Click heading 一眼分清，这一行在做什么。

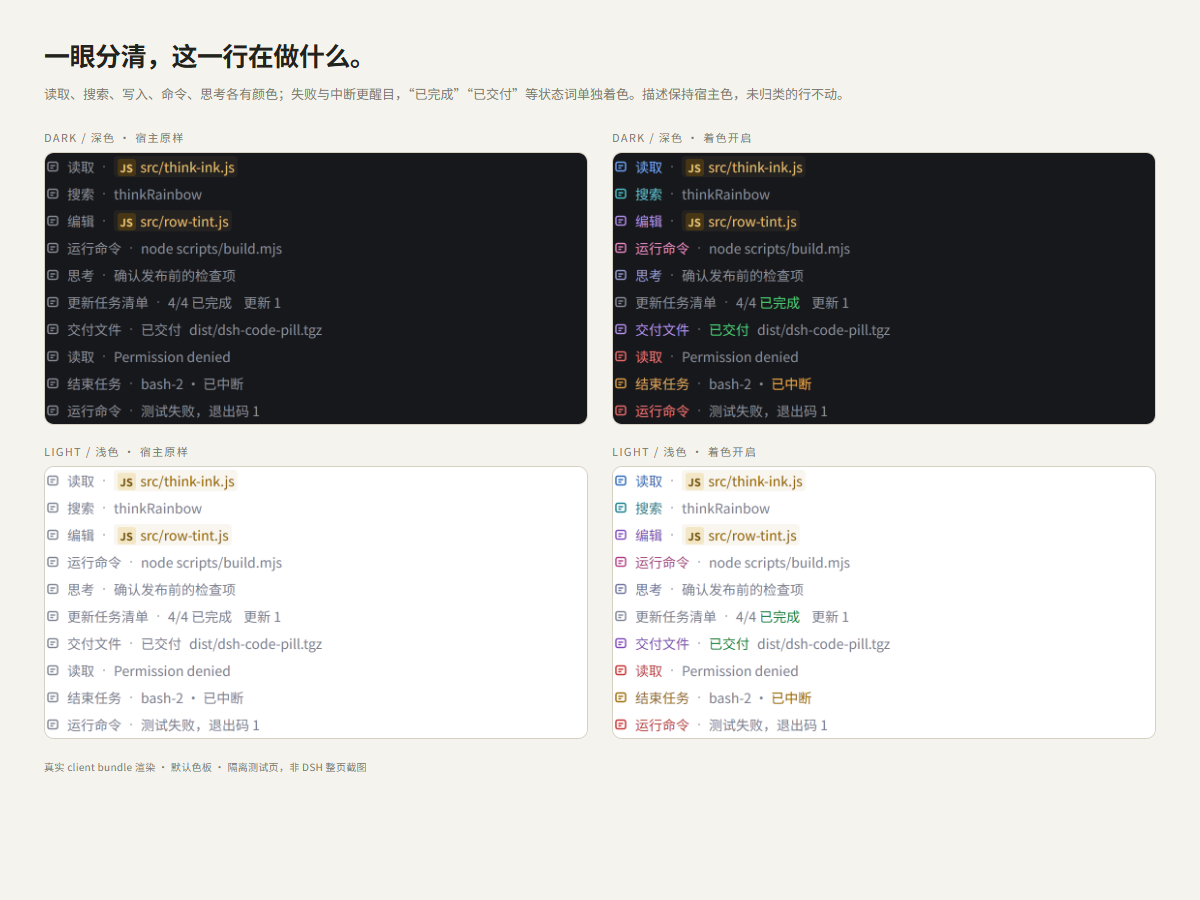pos(204,56)
